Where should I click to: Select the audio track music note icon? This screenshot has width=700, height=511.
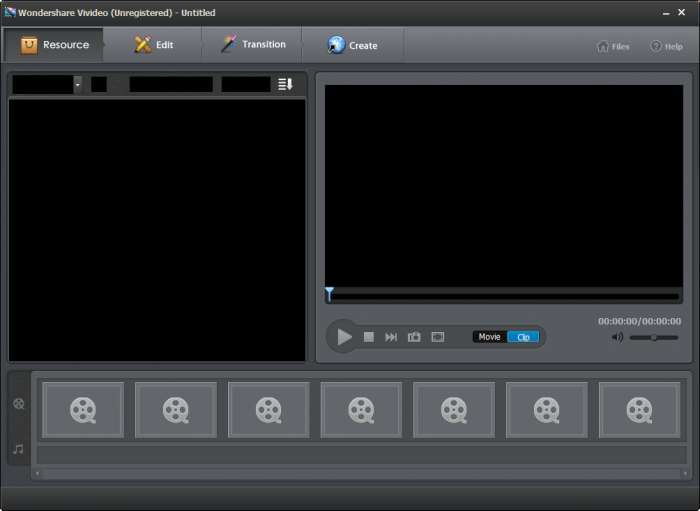19,449
